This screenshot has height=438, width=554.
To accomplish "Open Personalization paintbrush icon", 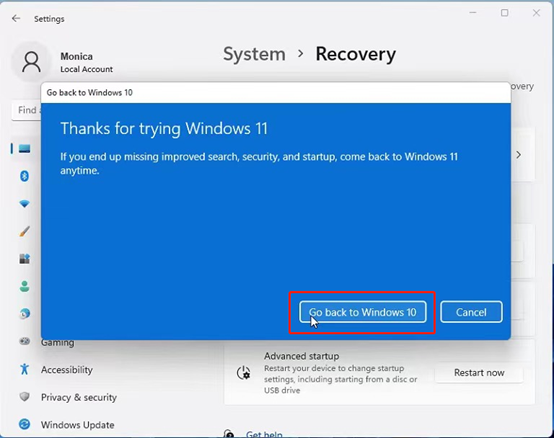I will (24, 231).
